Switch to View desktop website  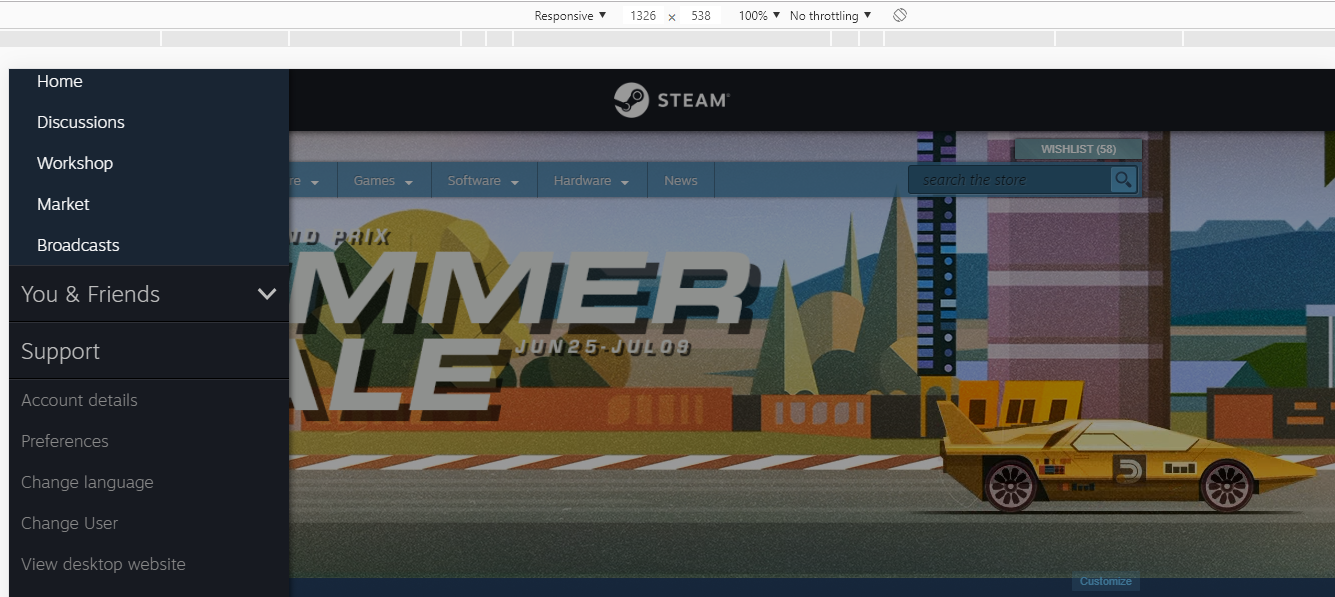click(103, 564)
